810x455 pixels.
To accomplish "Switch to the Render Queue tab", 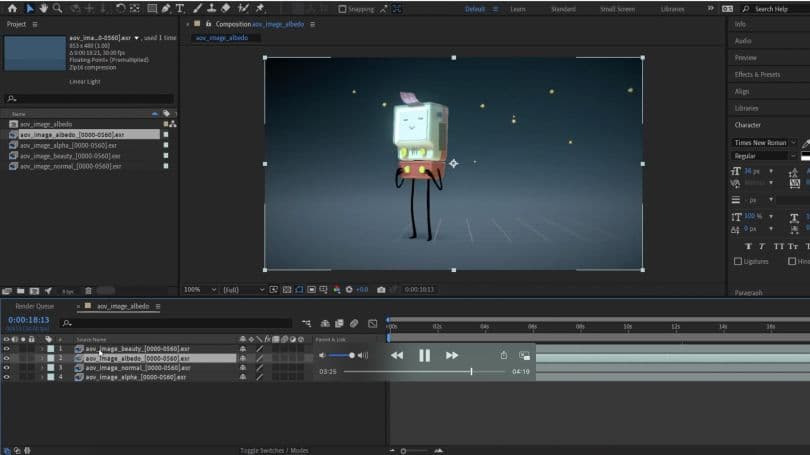I will 35,306.
